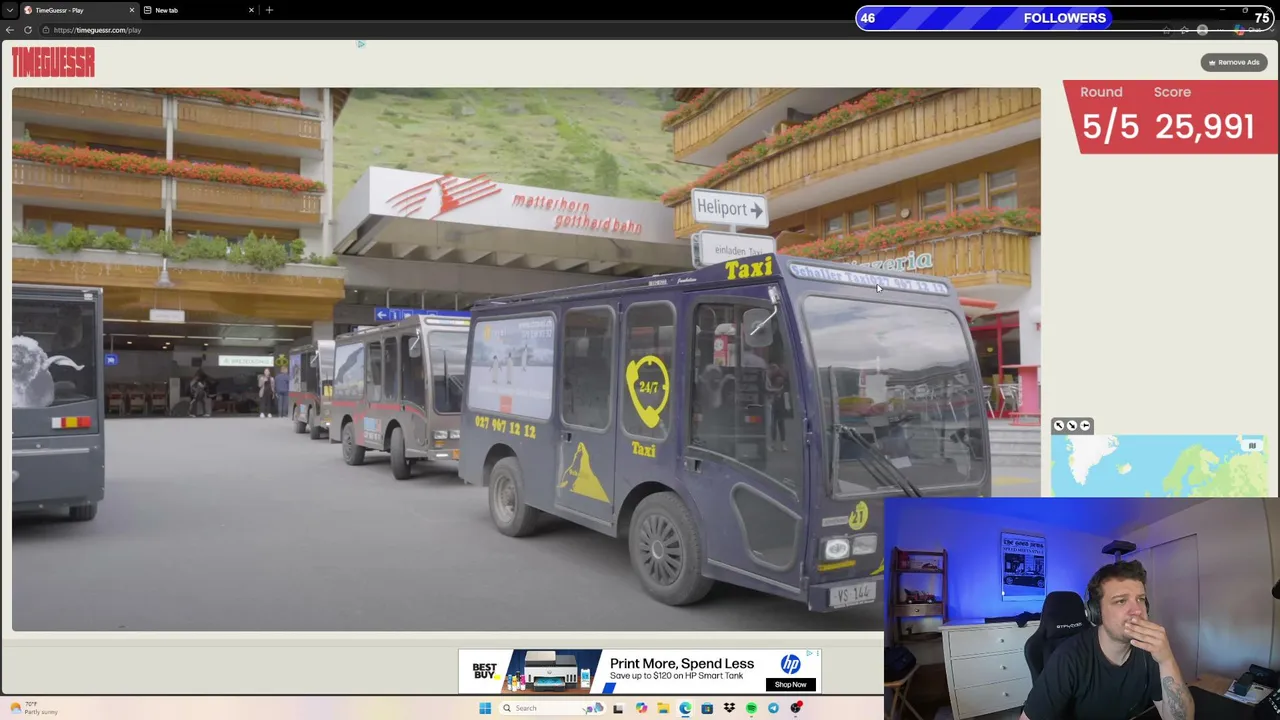Reload the page with the refresh icon
Viewport: 1280px width, 720px height.
(x=28, y=30)
